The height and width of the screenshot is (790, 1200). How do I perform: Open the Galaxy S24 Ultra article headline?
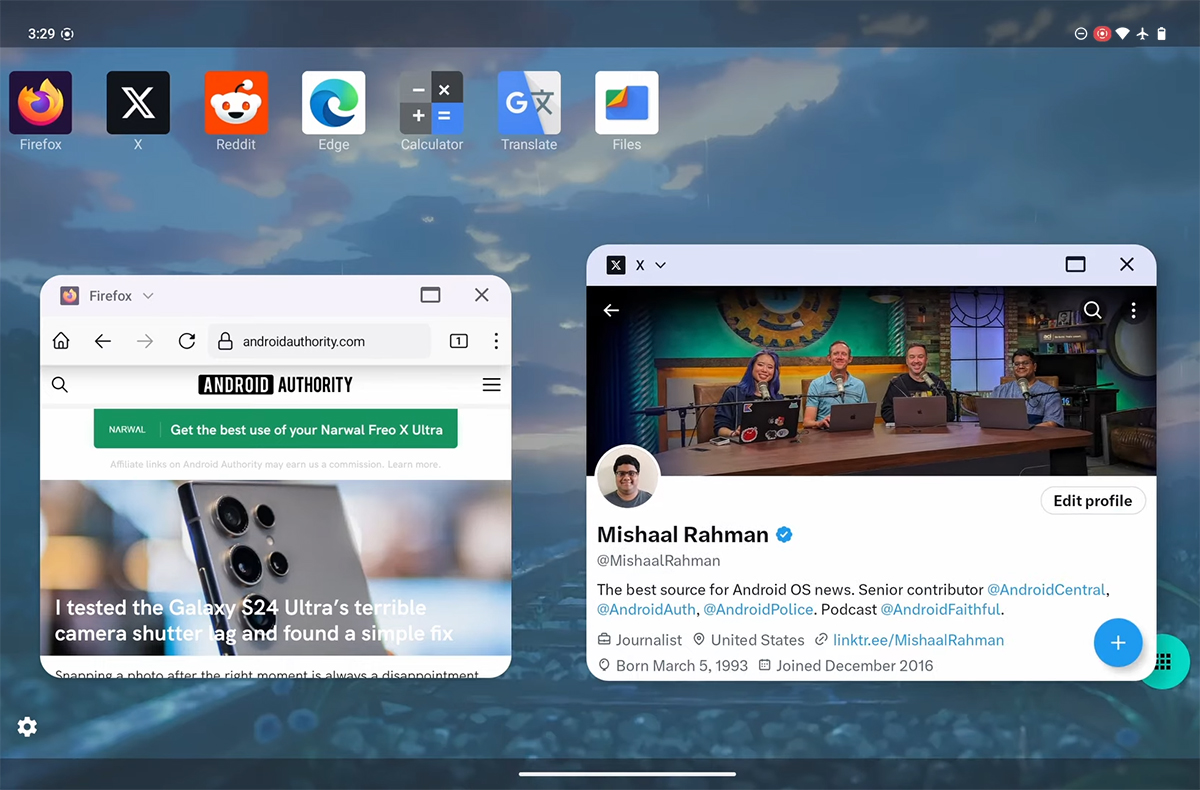coord(254,620)
